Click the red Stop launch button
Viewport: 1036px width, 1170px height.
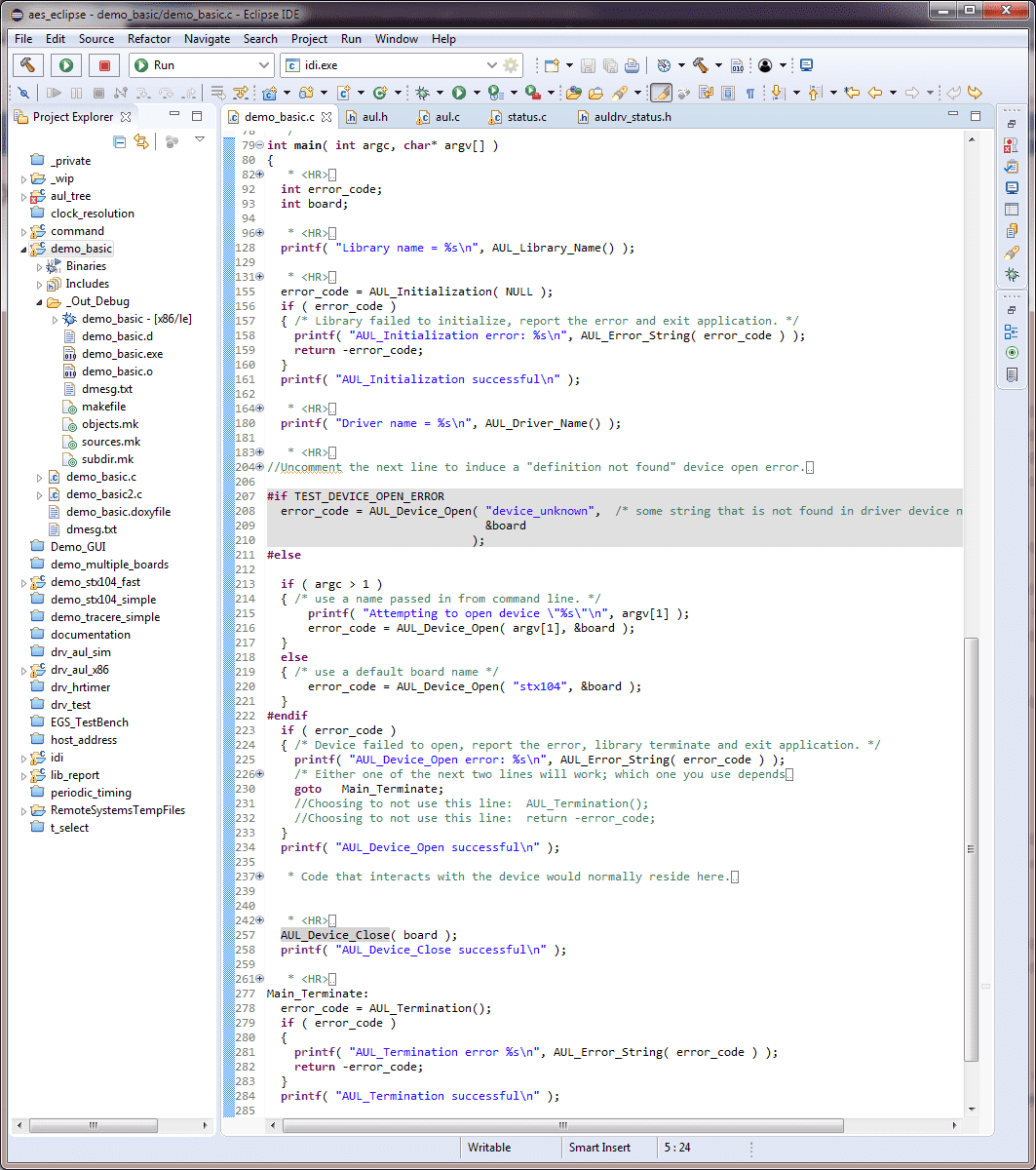tap(103, 65)
